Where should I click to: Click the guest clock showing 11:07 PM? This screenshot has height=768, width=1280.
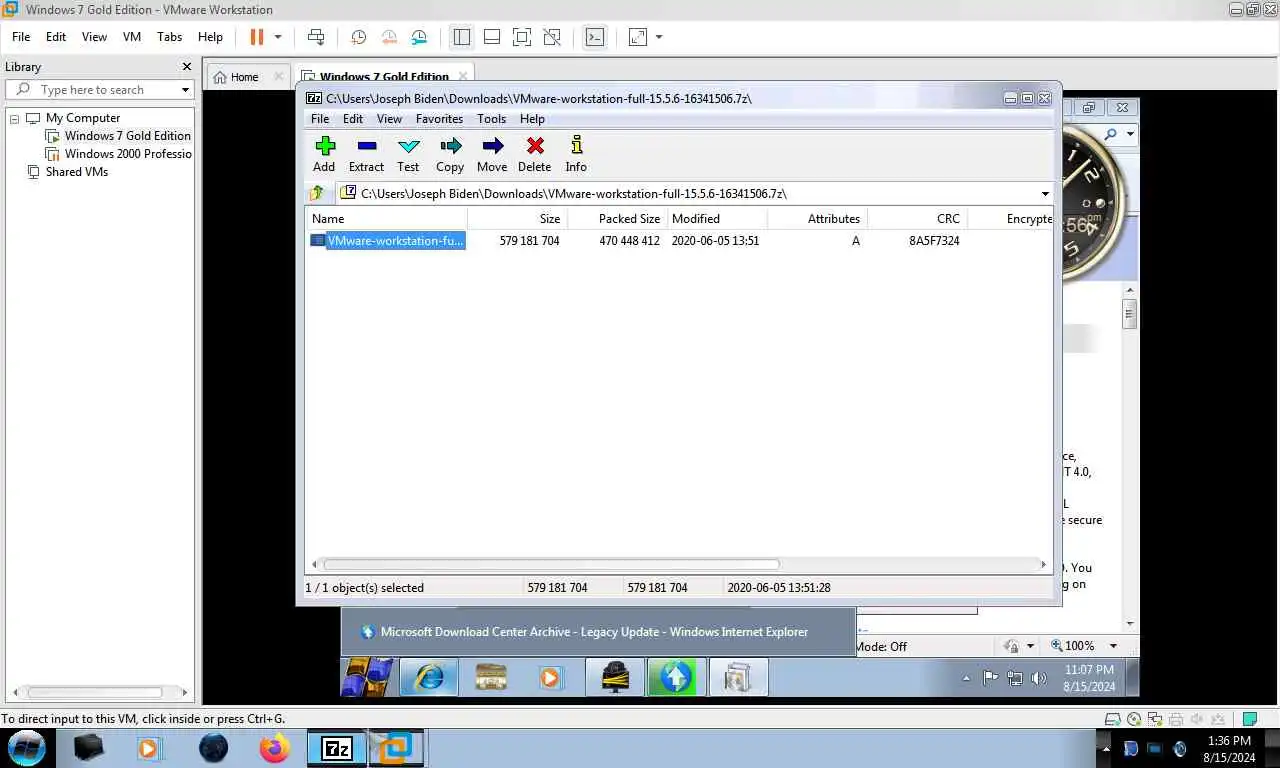click(1088, 678)
